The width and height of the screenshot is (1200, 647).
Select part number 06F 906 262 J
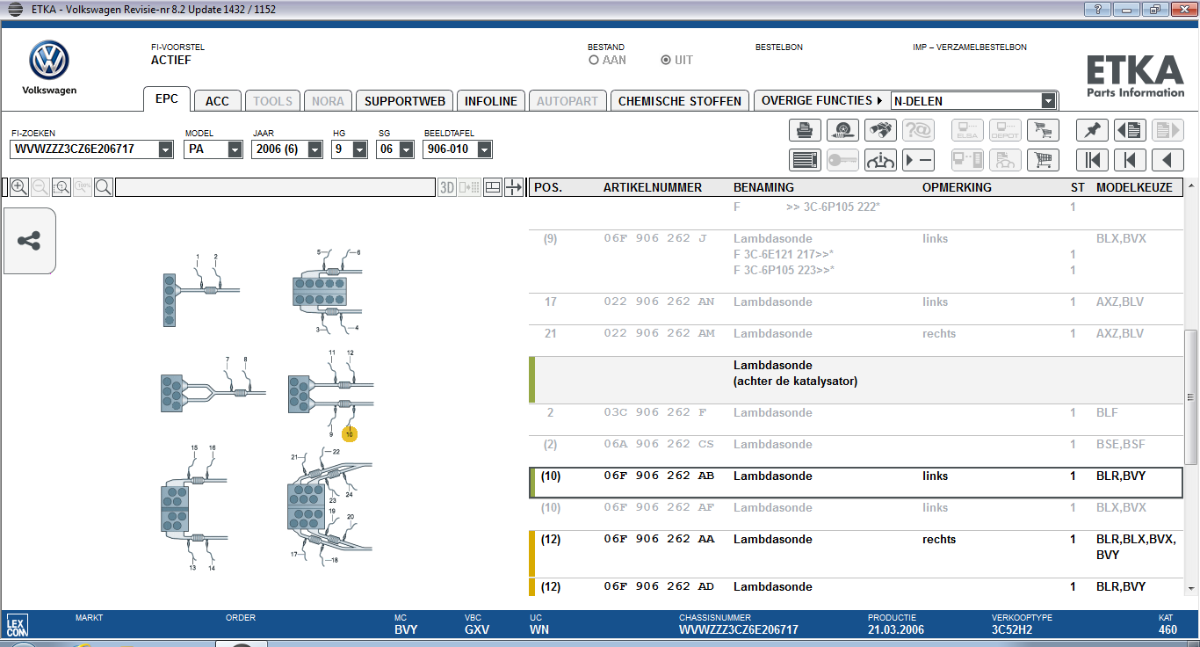(654, 240)
